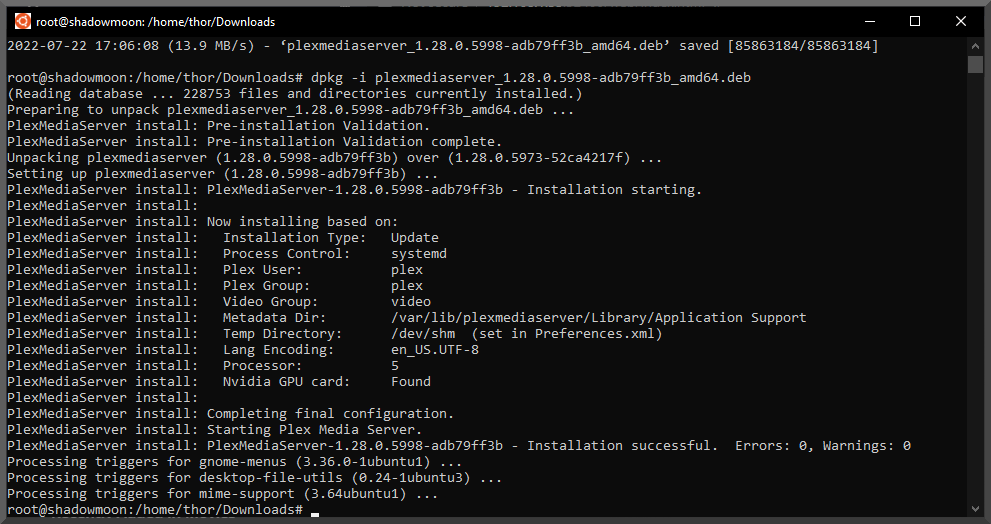Click the Ubuntu icon in the title bar

coord(21,21)
